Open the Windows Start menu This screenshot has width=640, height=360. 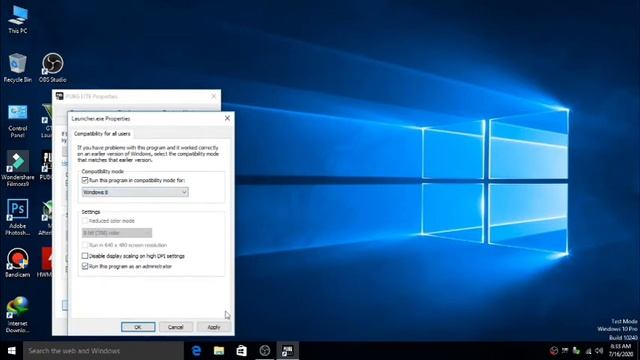[x=11, y=351]
